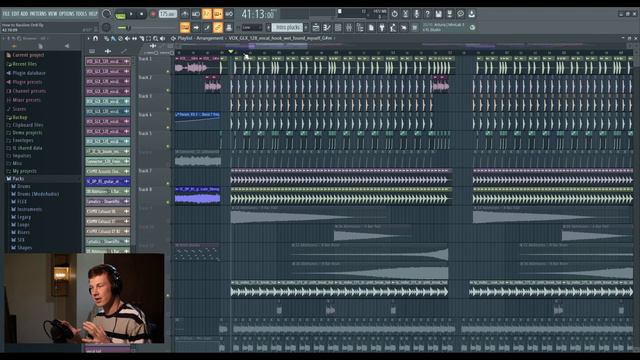Toggle typing keyboard to piano icon
640x360 pixels.
[185, 27]
